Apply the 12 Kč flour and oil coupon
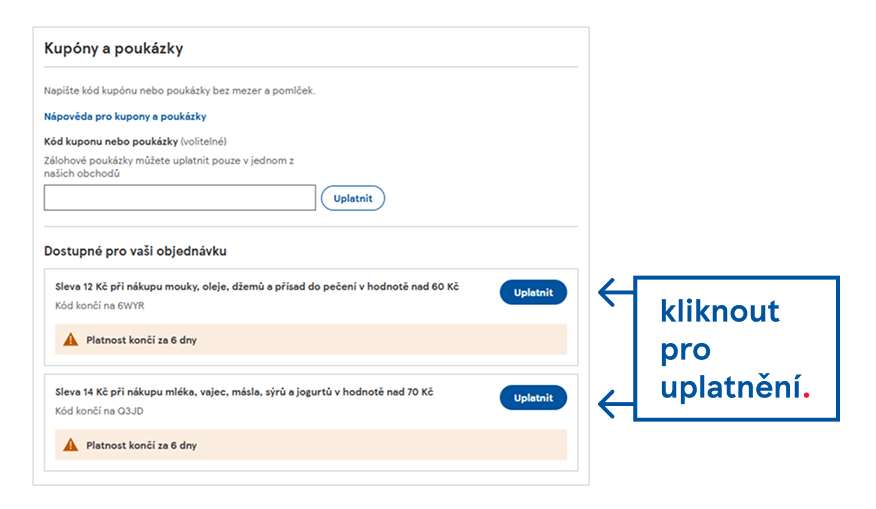 (x=533, y=292)
